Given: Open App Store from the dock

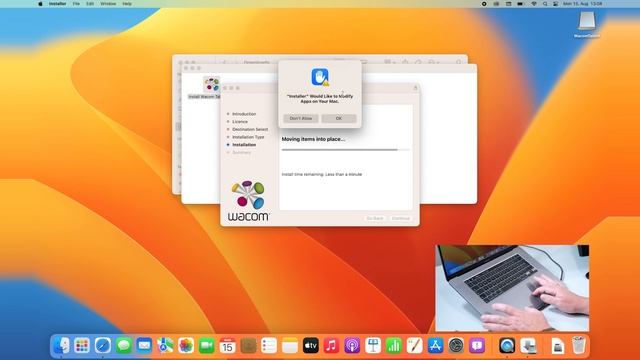Looking at the screenshot, I should click(x=436, y=346).
